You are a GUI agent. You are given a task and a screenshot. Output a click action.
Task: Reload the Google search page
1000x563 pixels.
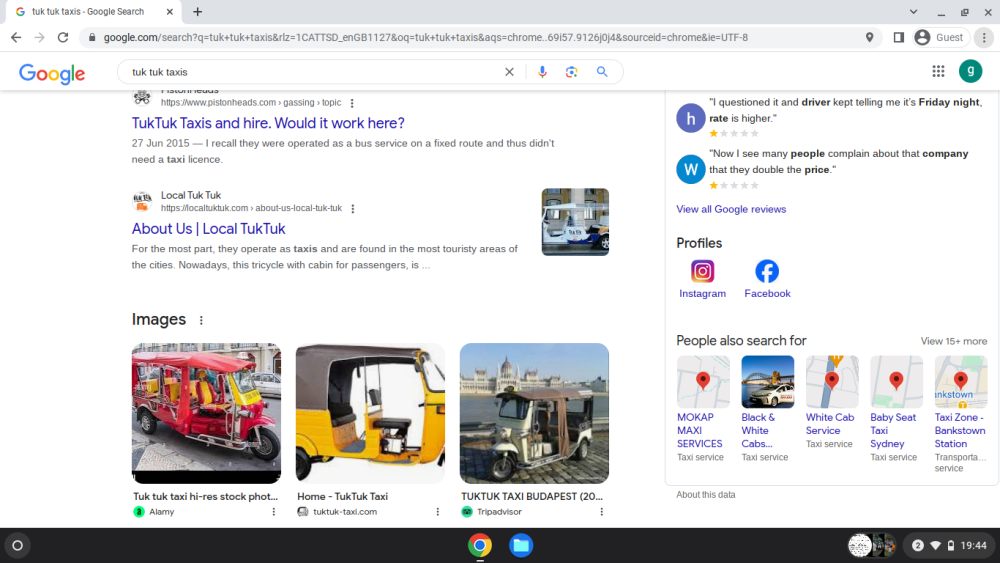pyautogui.click(x=62, y=38)
